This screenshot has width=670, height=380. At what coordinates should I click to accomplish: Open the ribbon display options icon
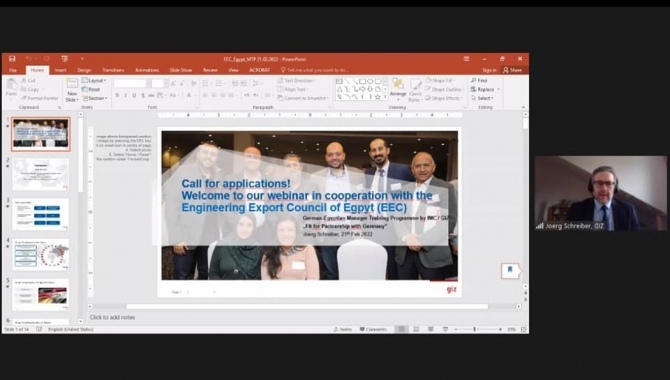click(466, 59)
